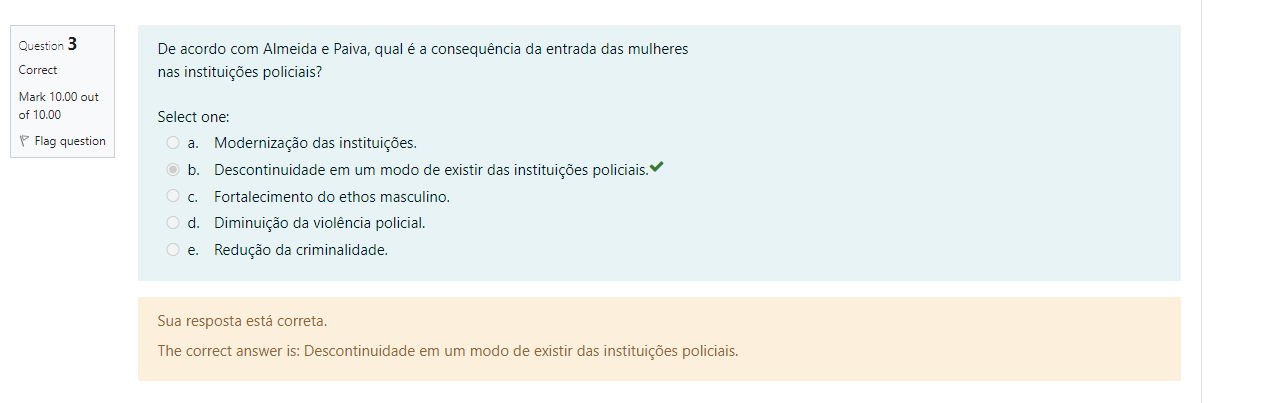Click "Fortalecimento do ethos masculino" answer text
Image resolution: width=1284 pixels, height=403 pixels.
tap(332, 197)
